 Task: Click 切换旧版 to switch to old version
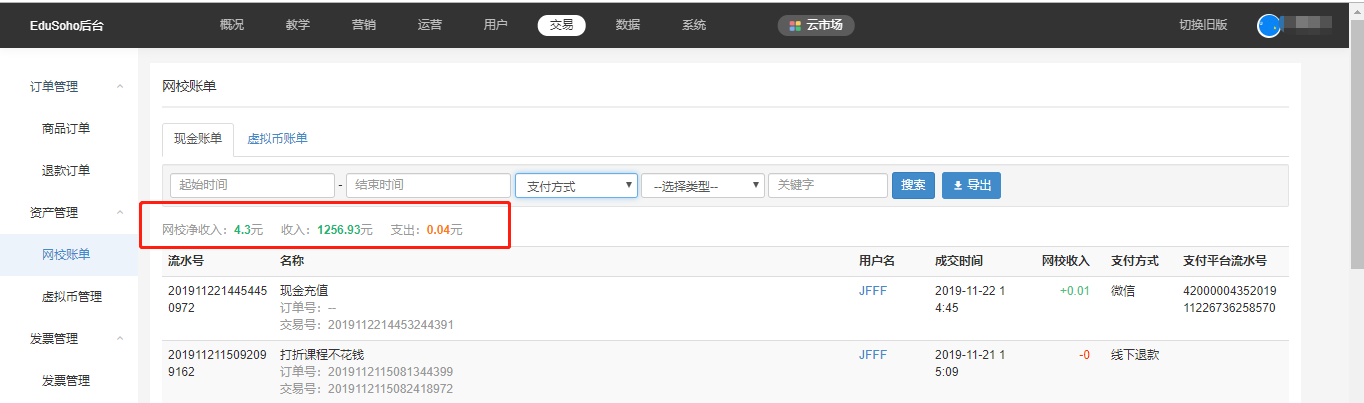point(1202,26)
